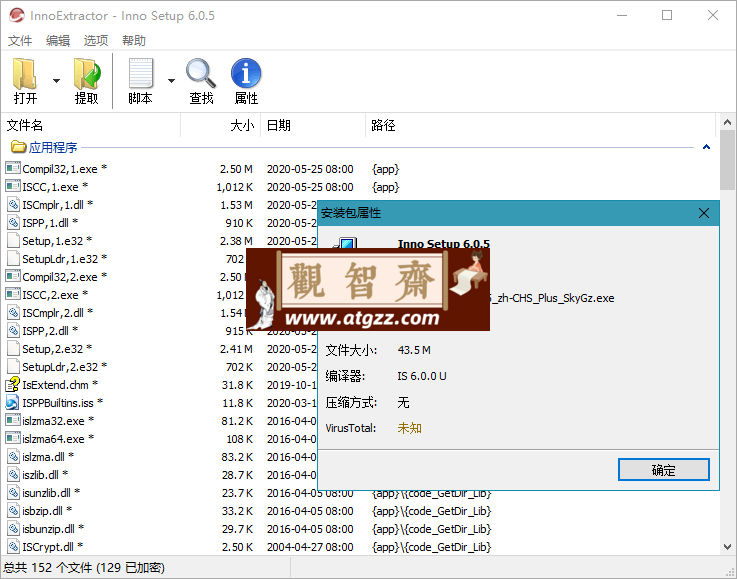Collapse the 应用程序 group chevron
Viewport: 737px width, 579px height.
point(706,147)
